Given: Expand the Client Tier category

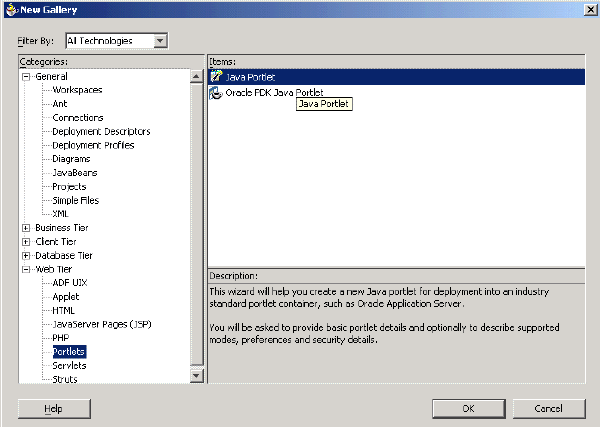Looking at the screenshot, I should 26,242.
